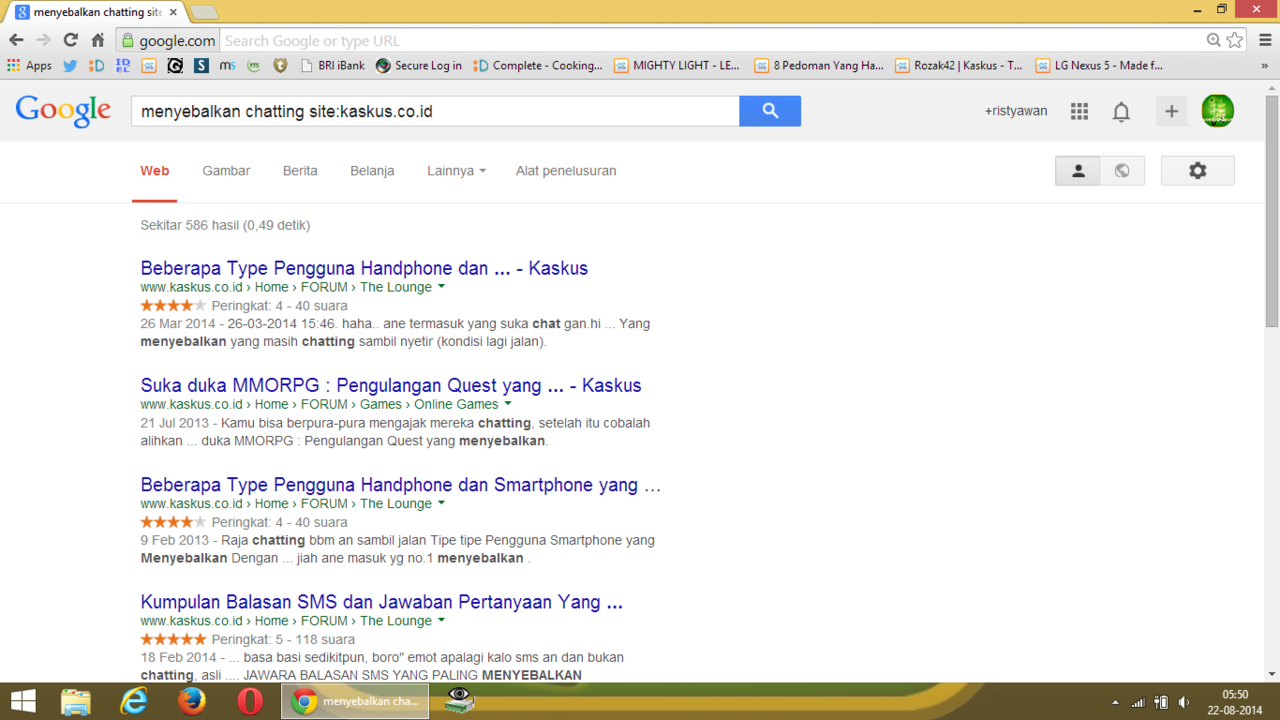Switch to Gambar results
The image size is (1280, 720).
(x=226, y=171)
